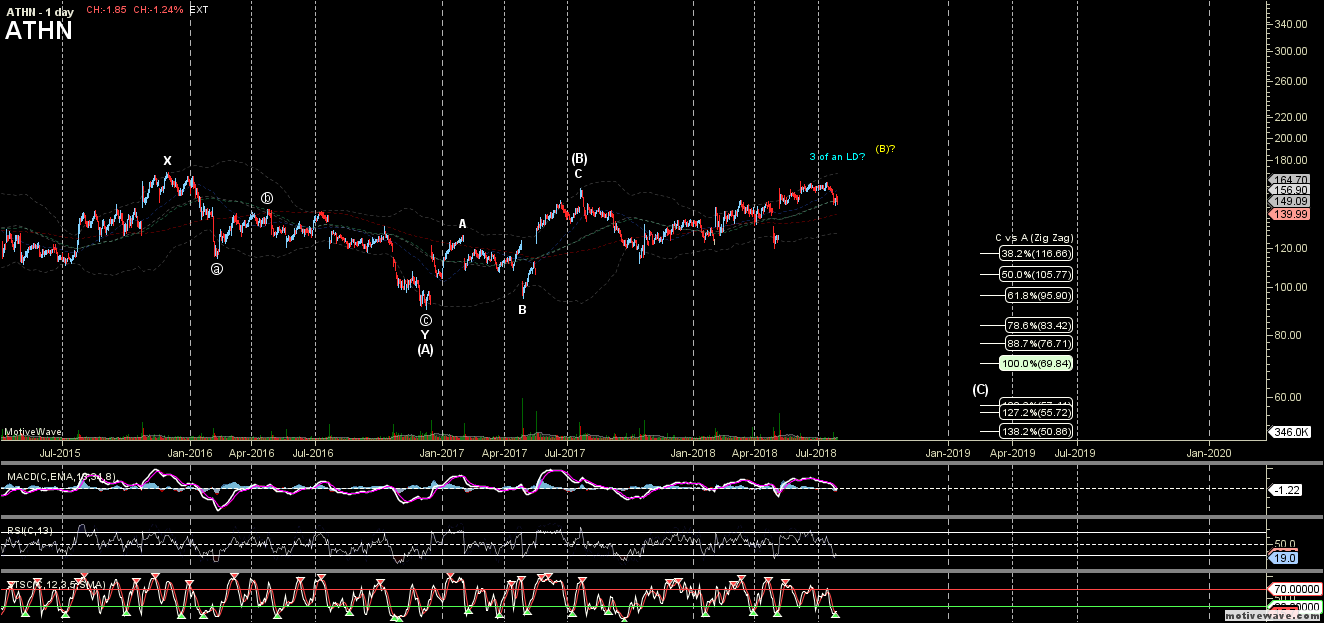1324x623 pixels.
Task: Click the Jan-2018 date on time axis
Action: (693, 453)
